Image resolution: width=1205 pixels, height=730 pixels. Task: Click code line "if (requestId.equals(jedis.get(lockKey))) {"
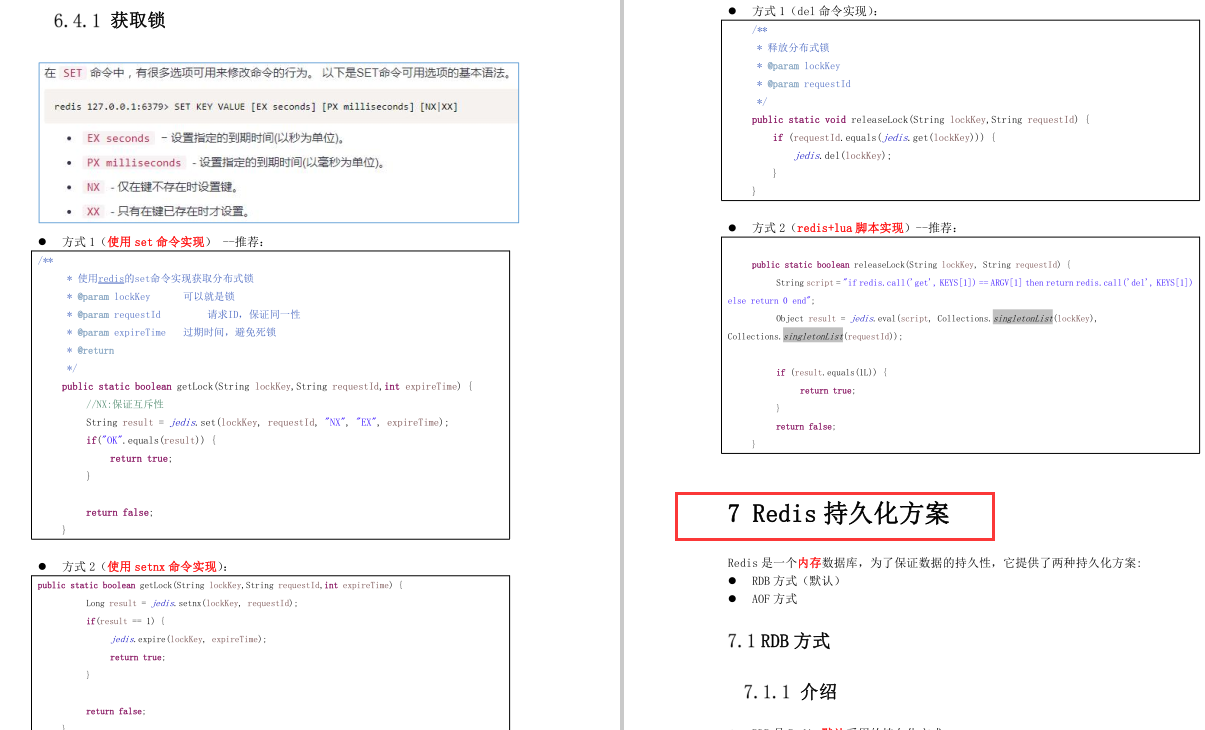[885, 138]
